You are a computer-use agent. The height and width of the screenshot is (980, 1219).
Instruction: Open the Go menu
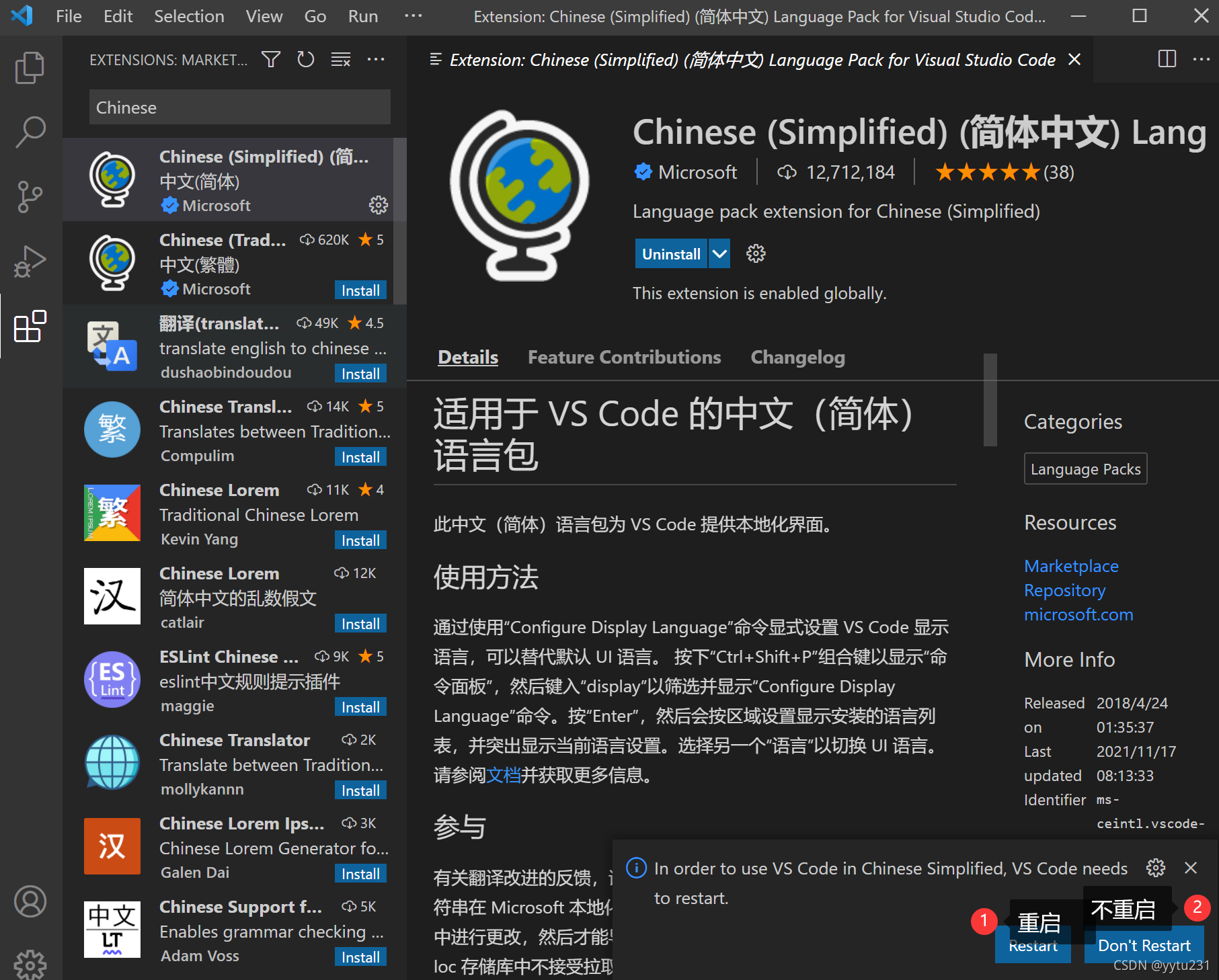point(315,16)
